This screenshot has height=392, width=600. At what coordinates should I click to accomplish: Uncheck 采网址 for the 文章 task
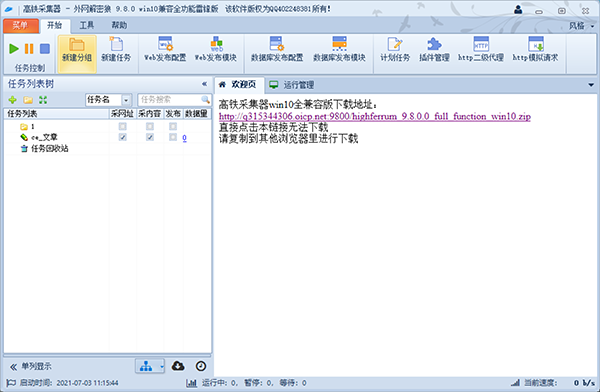(x=122, y=137)
